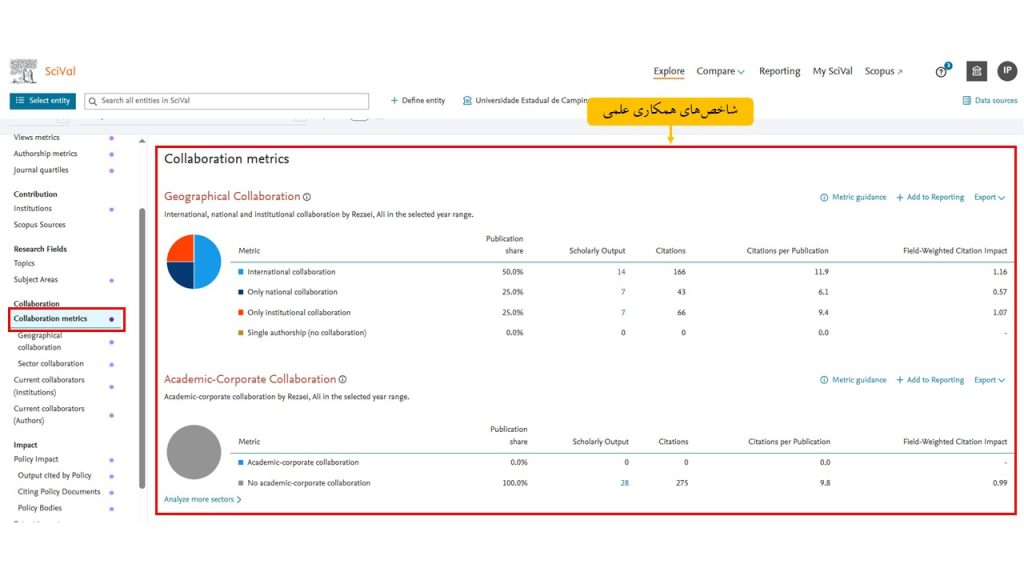This screenshot has height=576, width=1024.
Task: Open Subject Areas in the sidebar
Action: pos(35,280)
